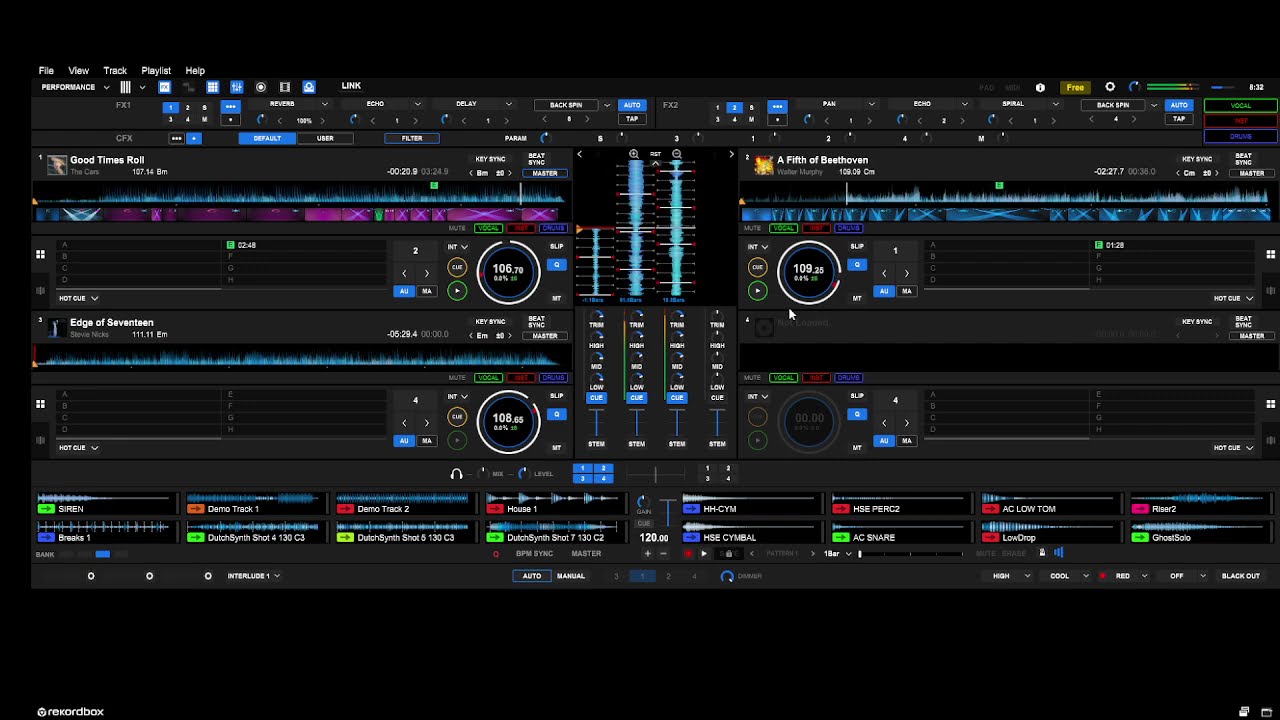Open deck 1 performance pad grid icon

point(41,255)
